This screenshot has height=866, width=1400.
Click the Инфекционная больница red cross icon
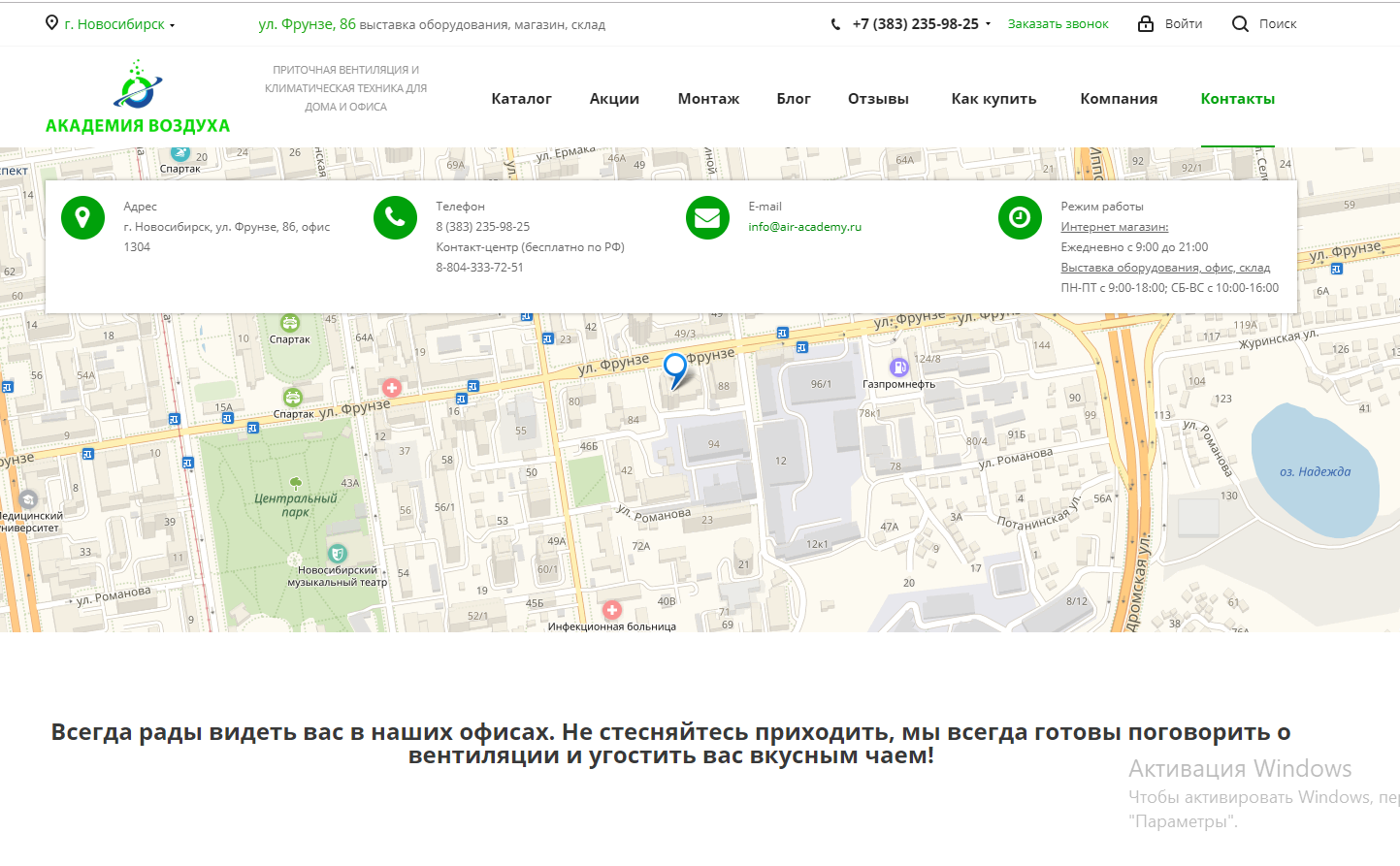pos(612,610)
